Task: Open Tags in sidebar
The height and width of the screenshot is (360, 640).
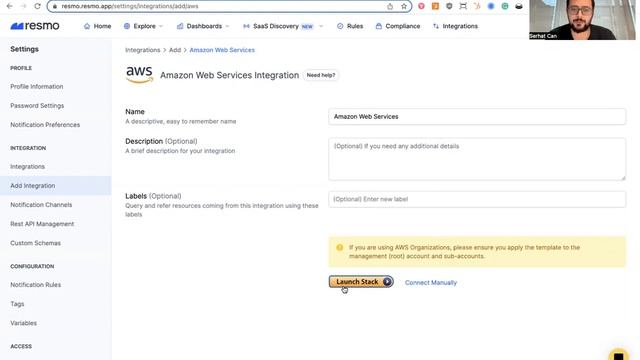Action: [17, 304]
